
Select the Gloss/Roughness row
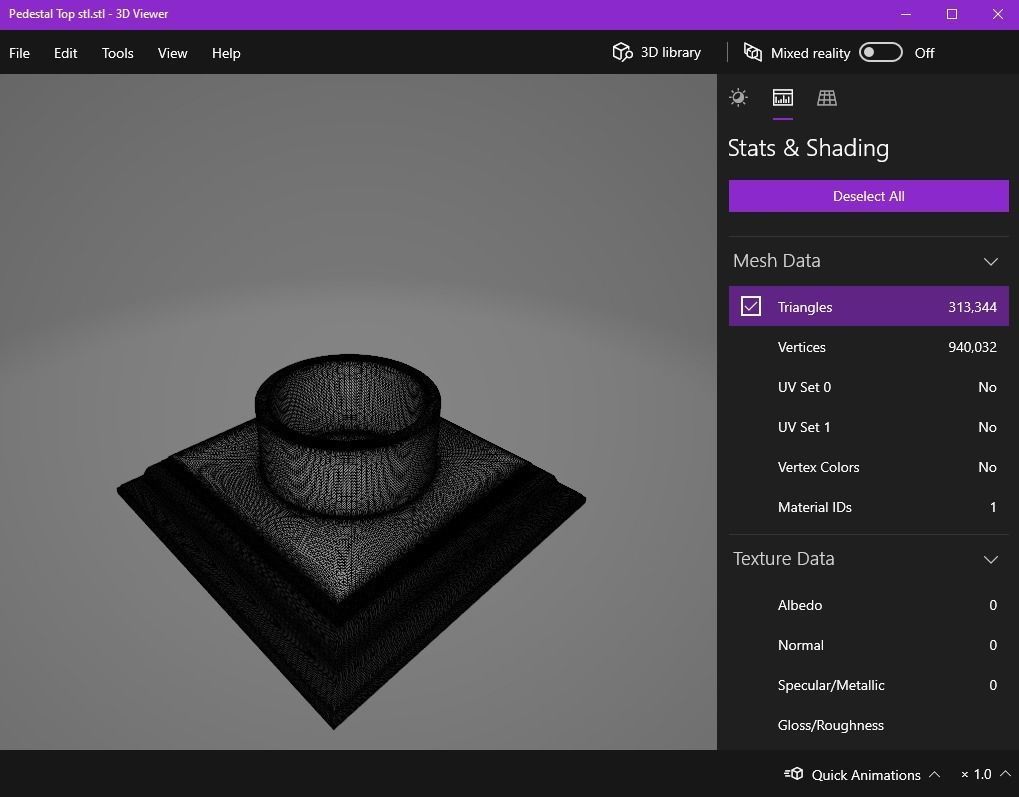(x=868, y=725)
